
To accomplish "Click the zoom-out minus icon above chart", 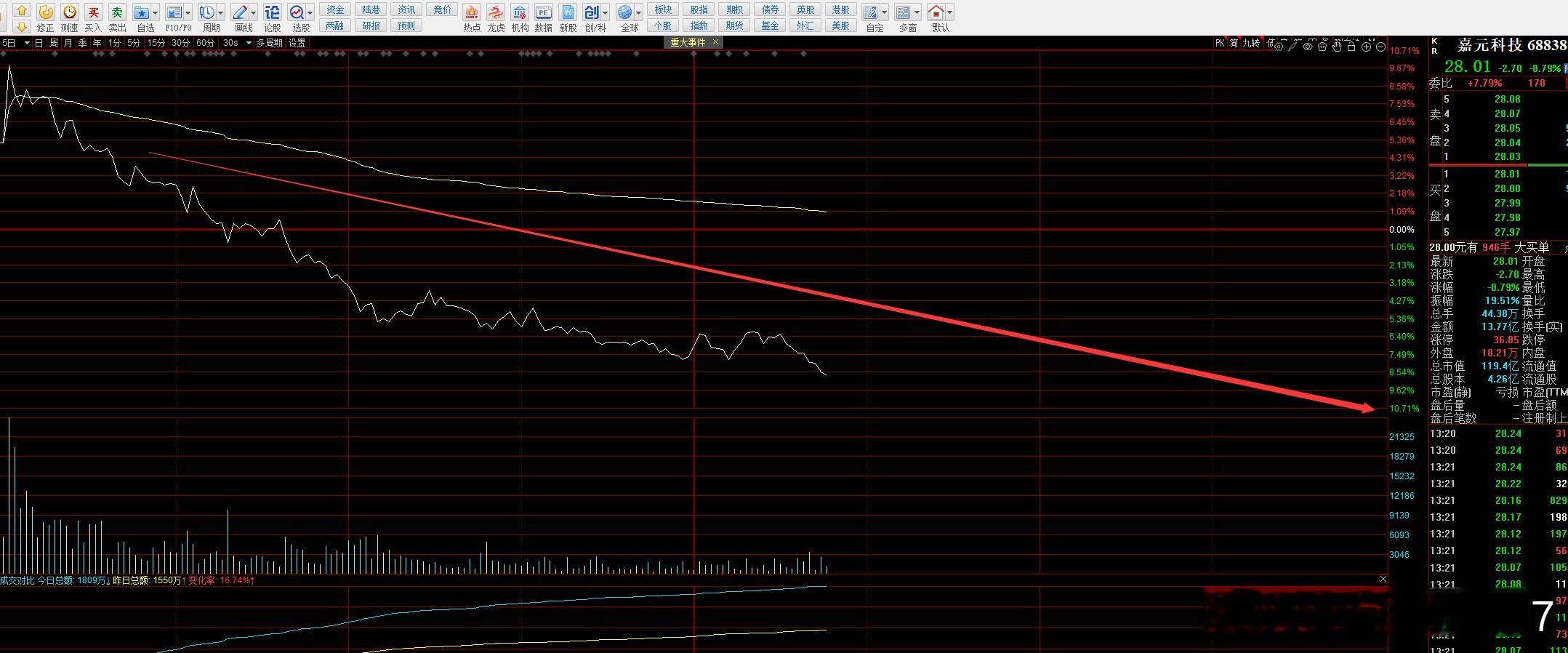I will click(x=1380, y=47).
